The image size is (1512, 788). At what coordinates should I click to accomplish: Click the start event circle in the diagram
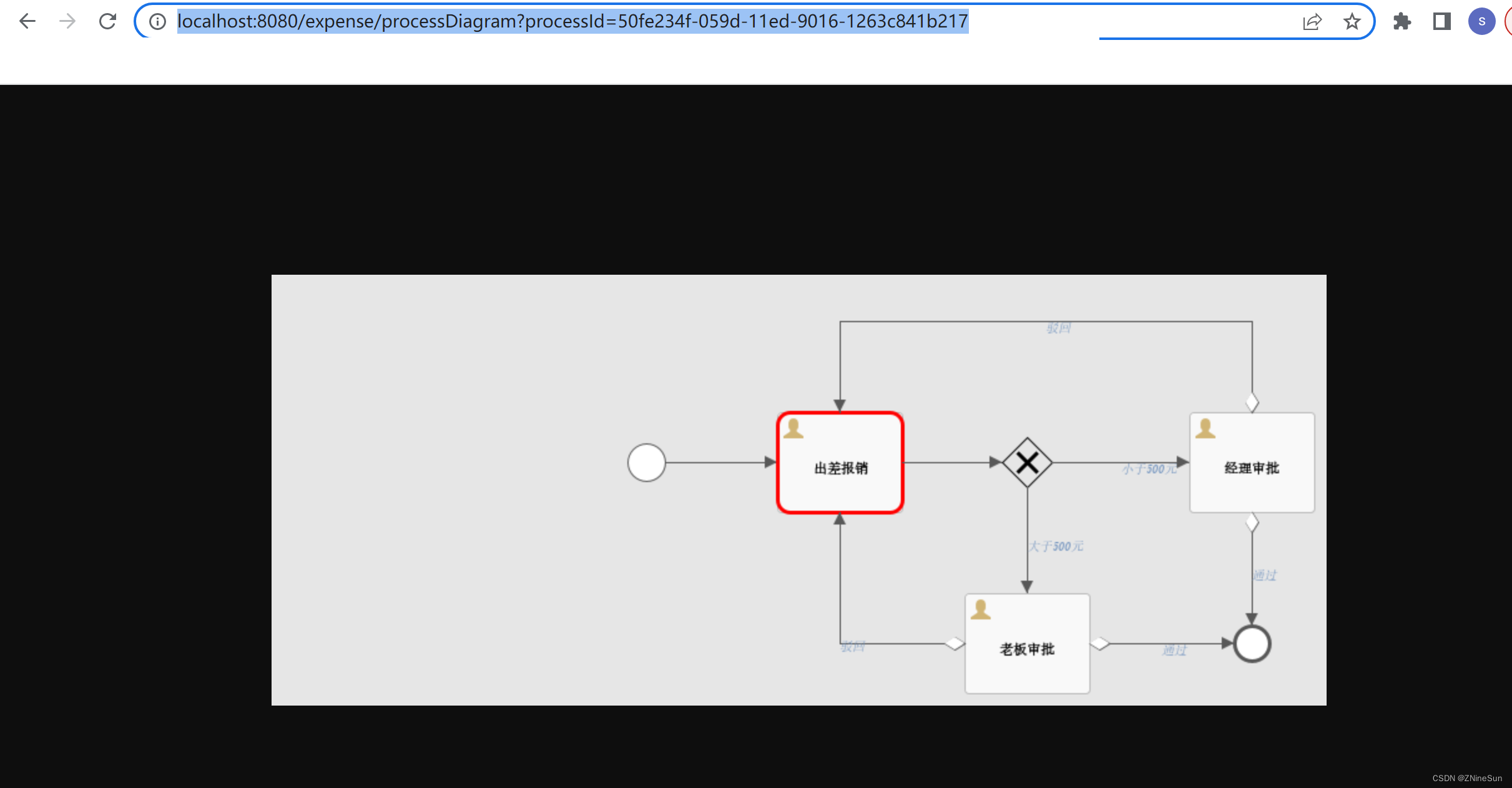(x=647, y=463)
